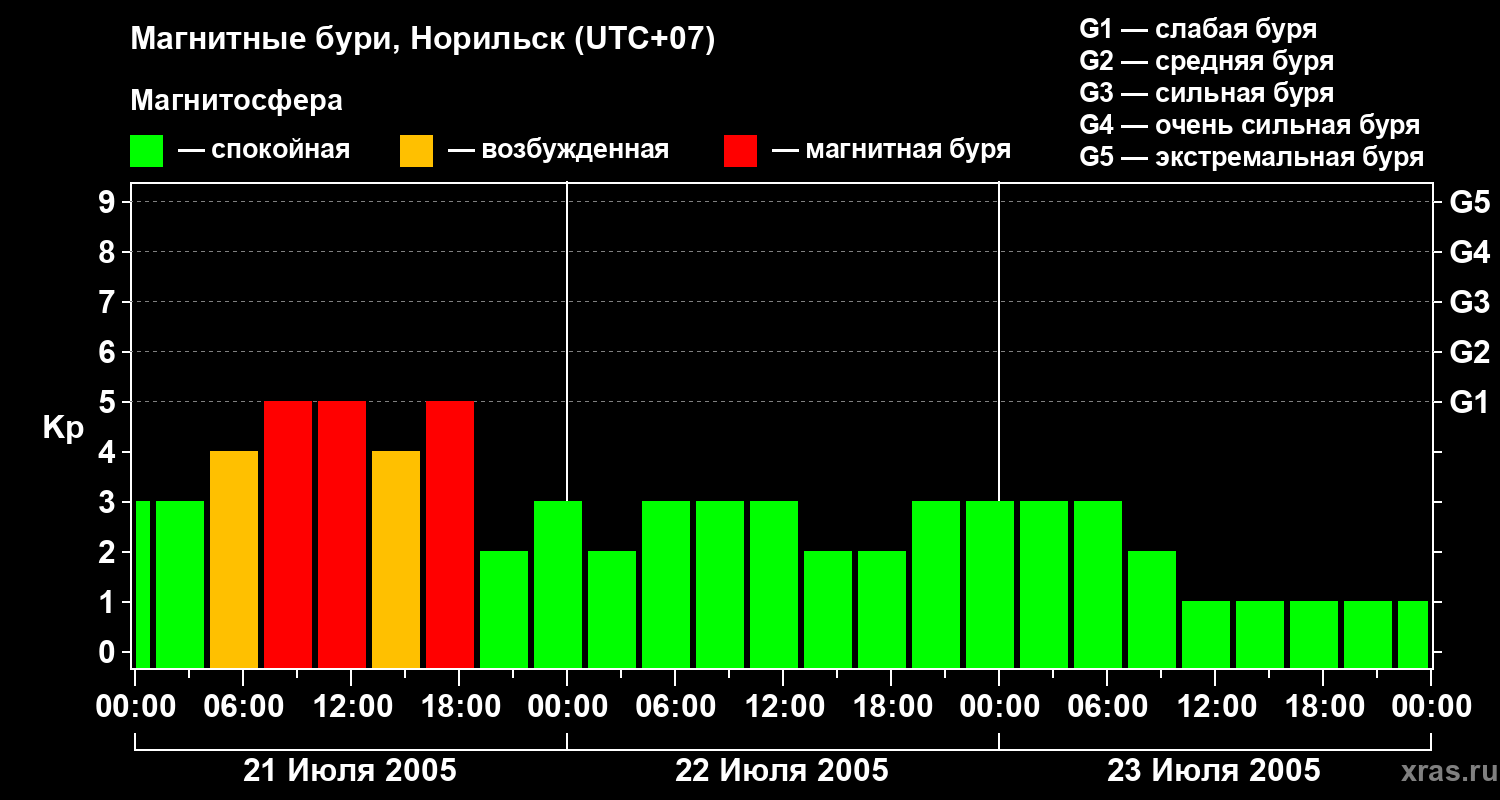Click the '06:00' time label under 21 July
The width and height of the screenshot is (1500, 800).
[243, 707]
